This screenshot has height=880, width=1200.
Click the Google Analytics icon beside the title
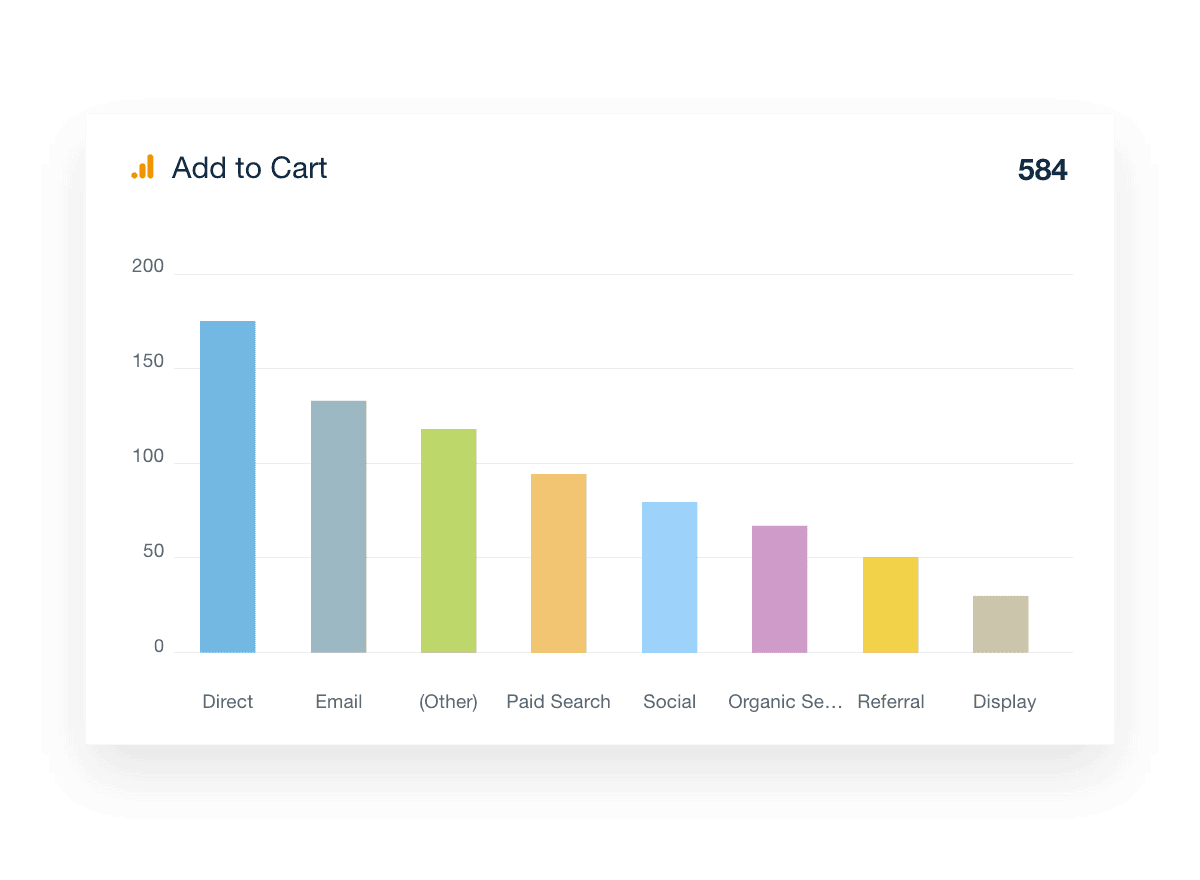coord(143,167)
